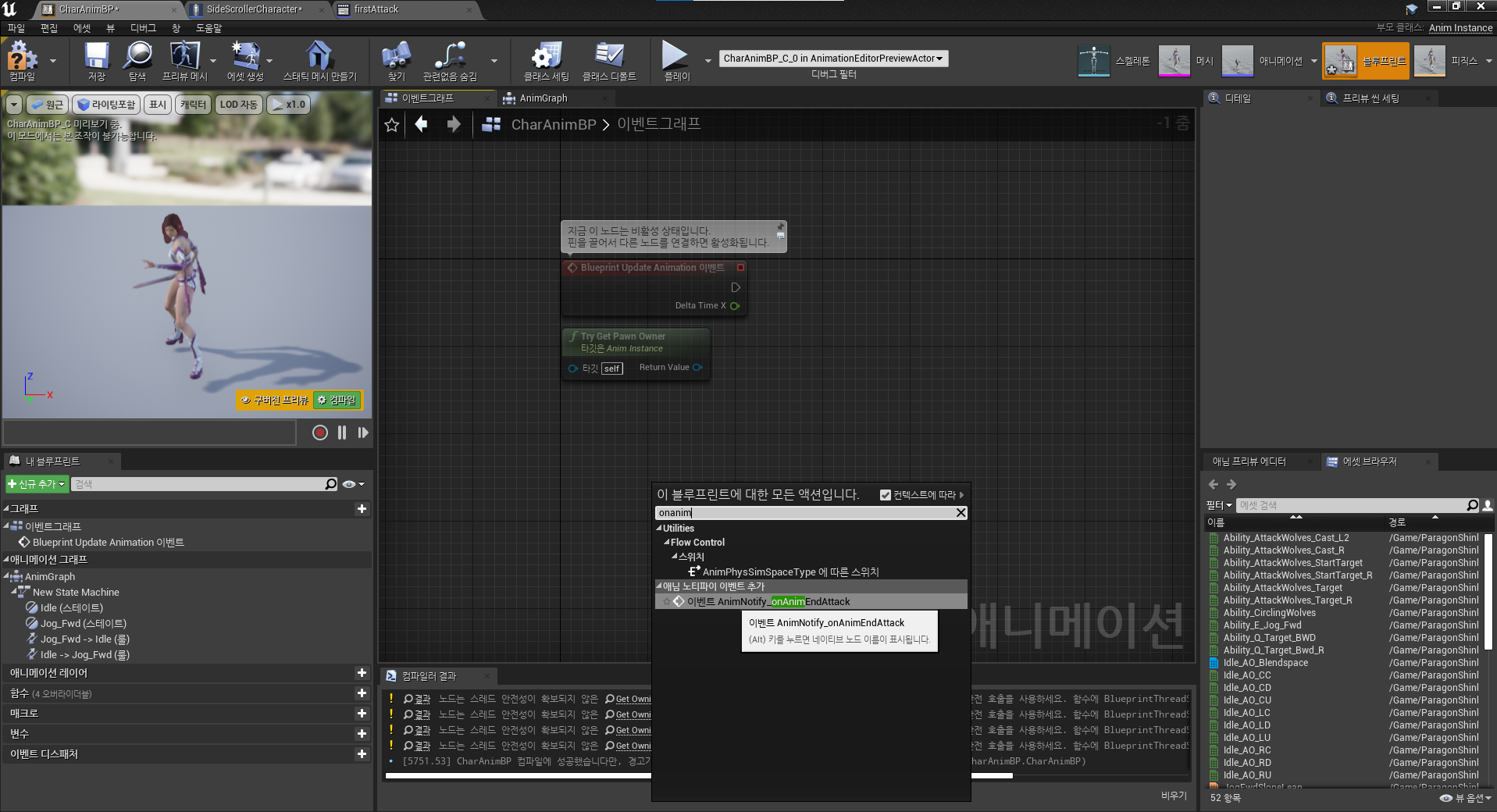Open the Edit (편집) menu

49,28
